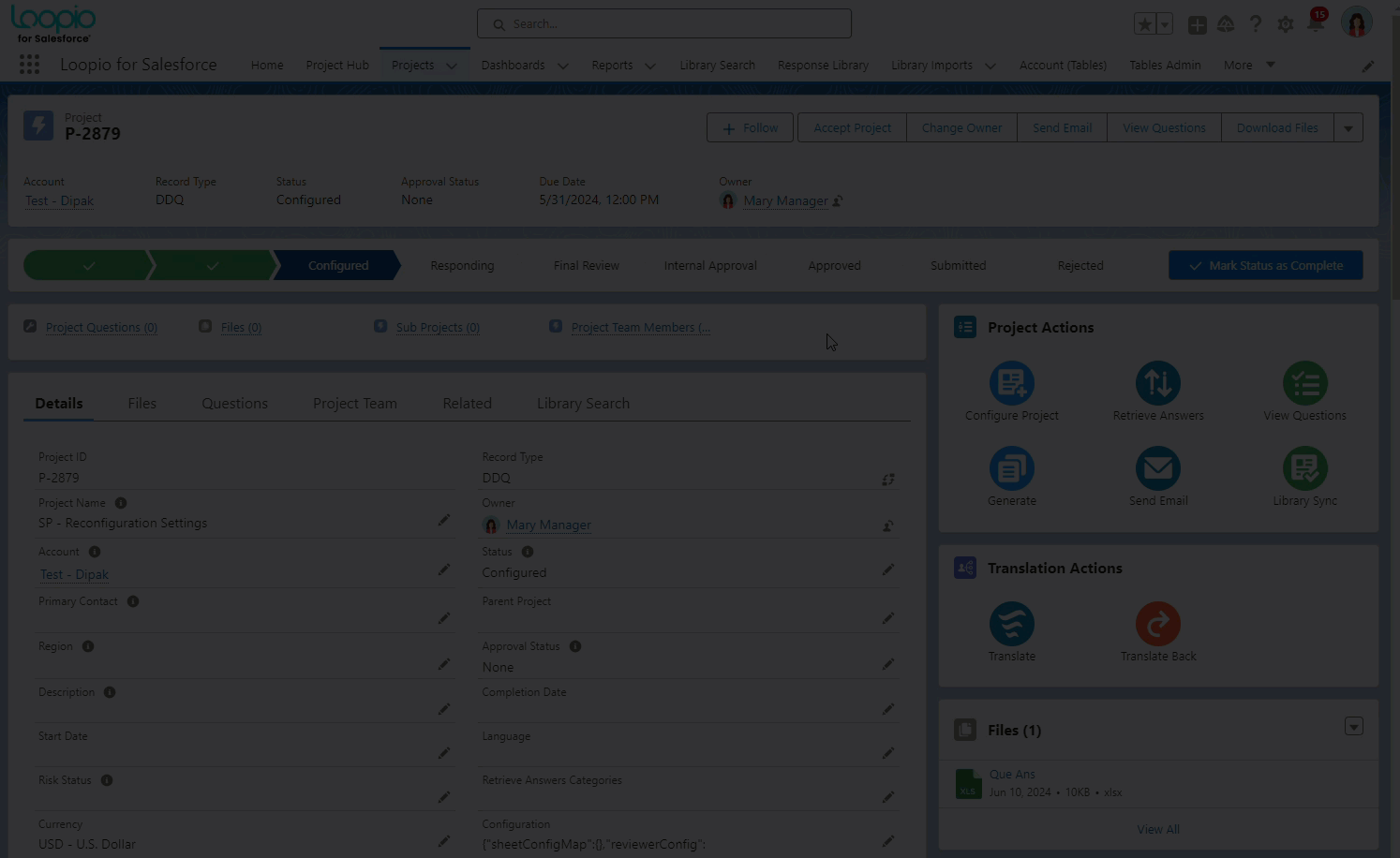Click Retrieve Answers action icon
The width and height of the screenshot is (1400, 858).
click(1158, 383)
